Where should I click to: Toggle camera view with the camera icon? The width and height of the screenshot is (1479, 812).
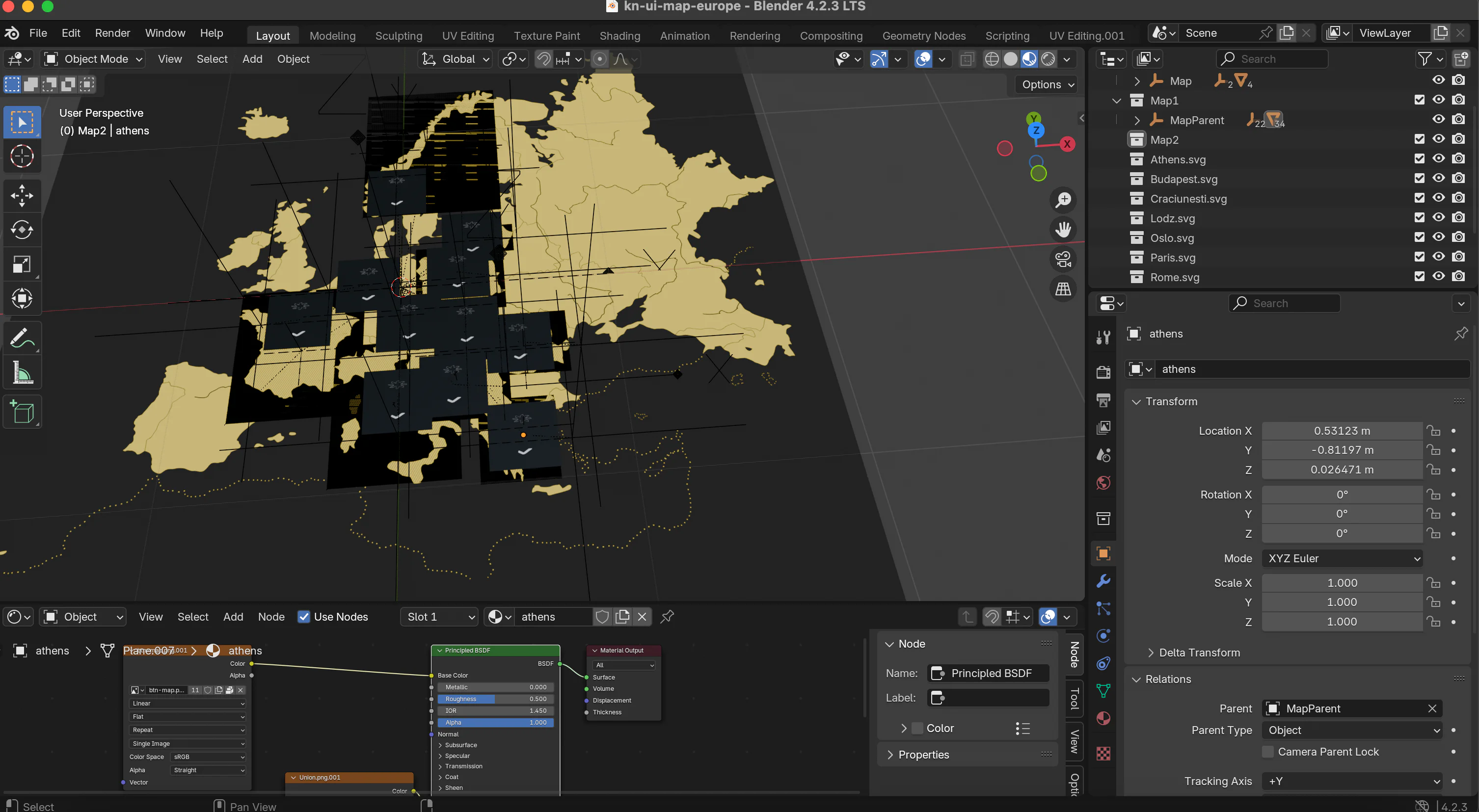(1063, 260)
